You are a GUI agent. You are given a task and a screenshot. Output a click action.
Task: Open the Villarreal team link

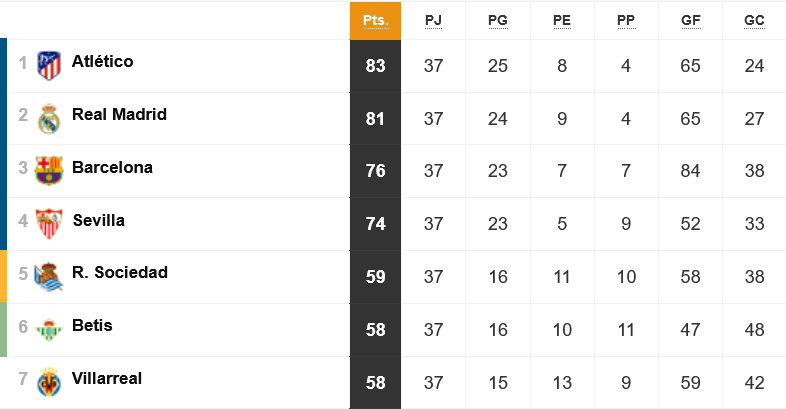107,378
